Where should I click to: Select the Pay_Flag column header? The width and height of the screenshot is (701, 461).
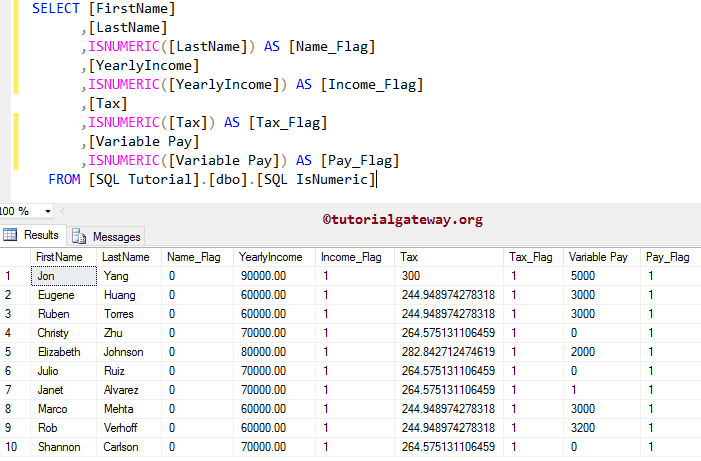tap(671, 257)
